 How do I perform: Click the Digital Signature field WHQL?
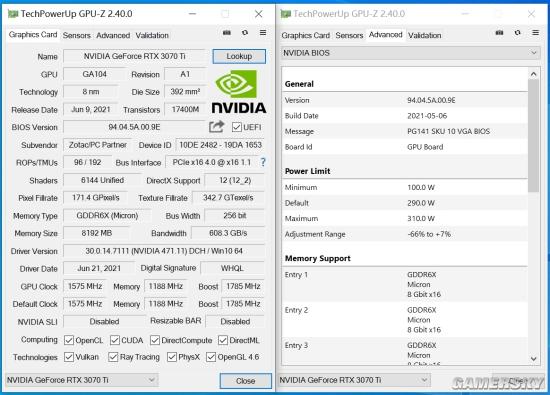point(232,268)
